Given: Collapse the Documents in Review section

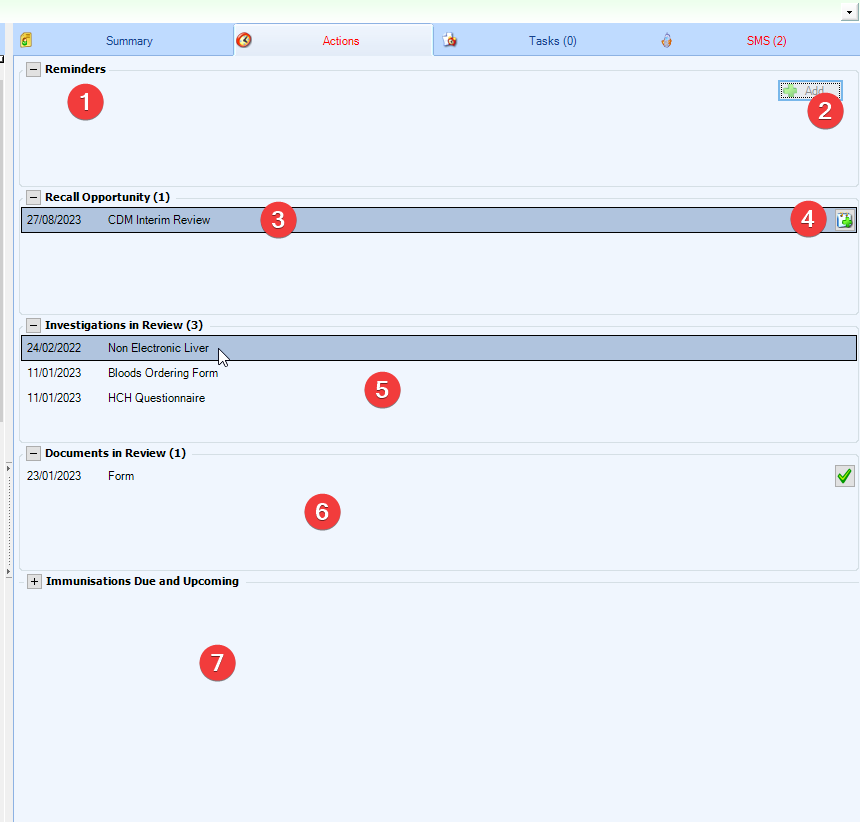Looking at the screenshot, I should [x=34, y=453].
